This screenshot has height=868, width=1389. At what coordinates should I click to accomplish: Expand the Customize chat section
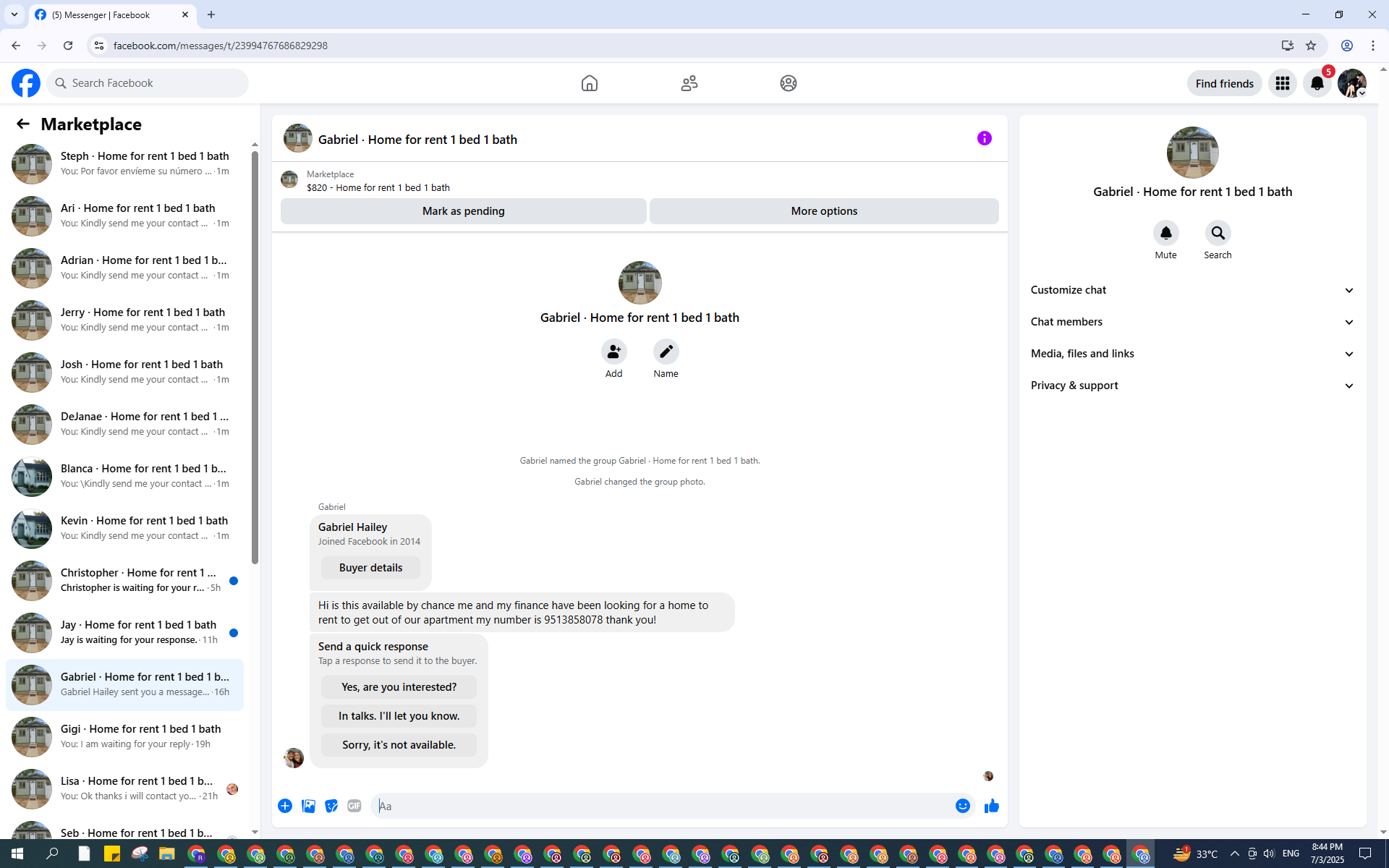pyautogui.click(x=1192, y=290)
